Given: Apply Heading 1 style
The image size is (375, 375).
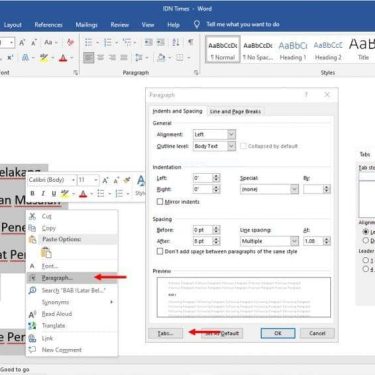Looking at the screenshot, I should pyautogui.click(x=293, y=50).
